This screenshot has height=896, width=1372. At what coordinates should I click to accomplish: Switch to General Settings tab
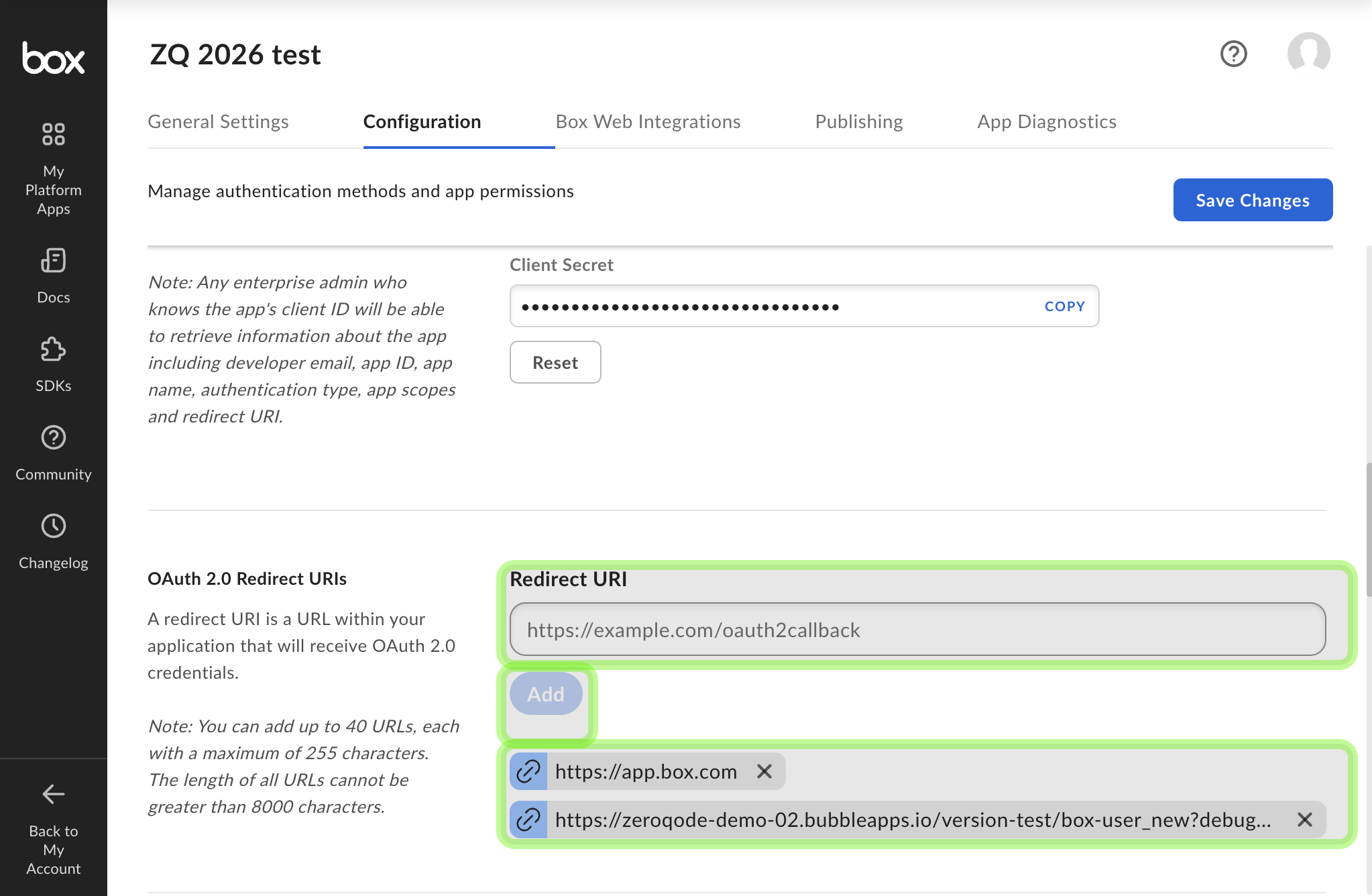218,121
